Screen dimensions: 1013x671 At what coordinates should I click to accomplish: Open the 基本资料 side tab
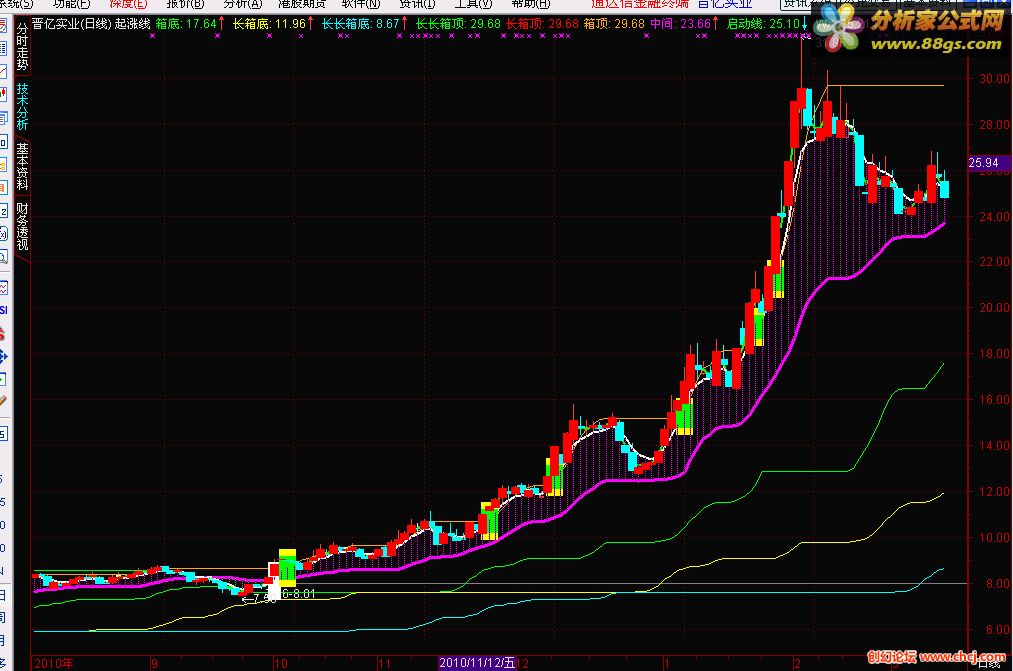(x=23, y=166)
